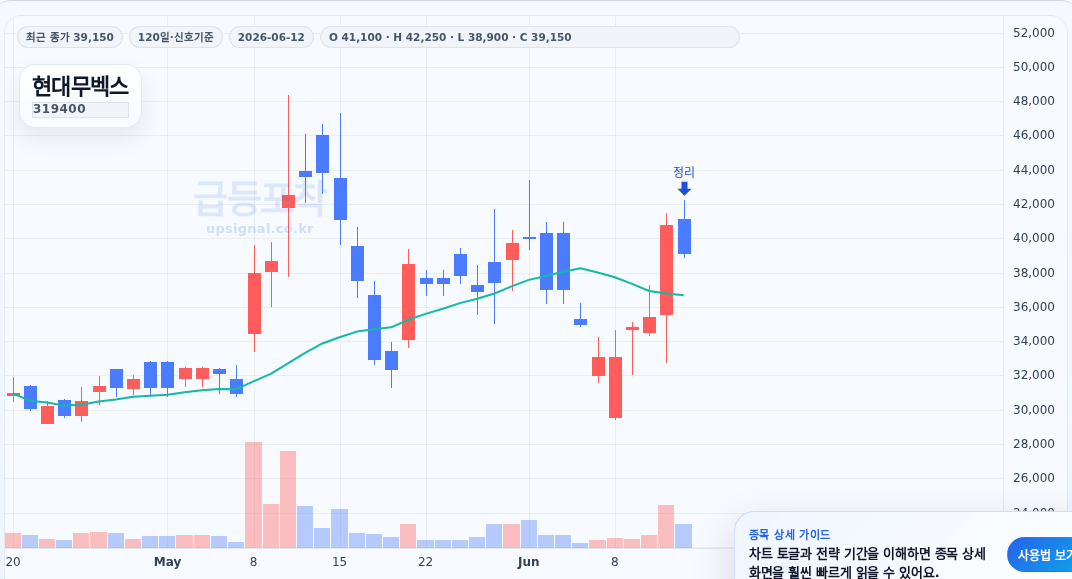Click the 정리 signal label

click(x=684, y=172)
